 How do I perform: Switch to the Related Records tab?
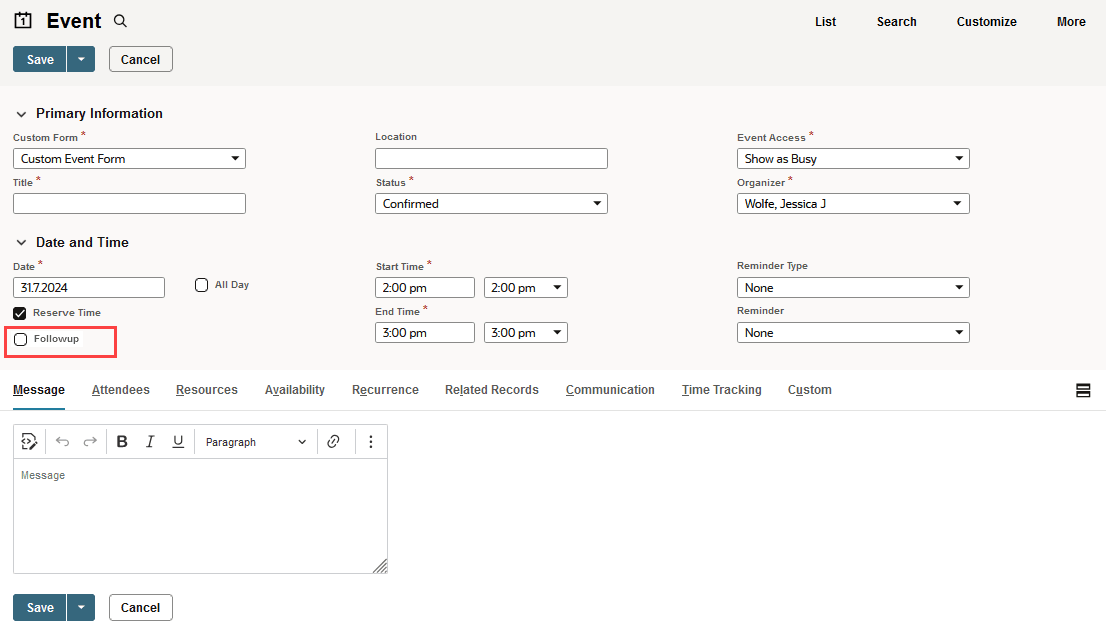[492, 390]
